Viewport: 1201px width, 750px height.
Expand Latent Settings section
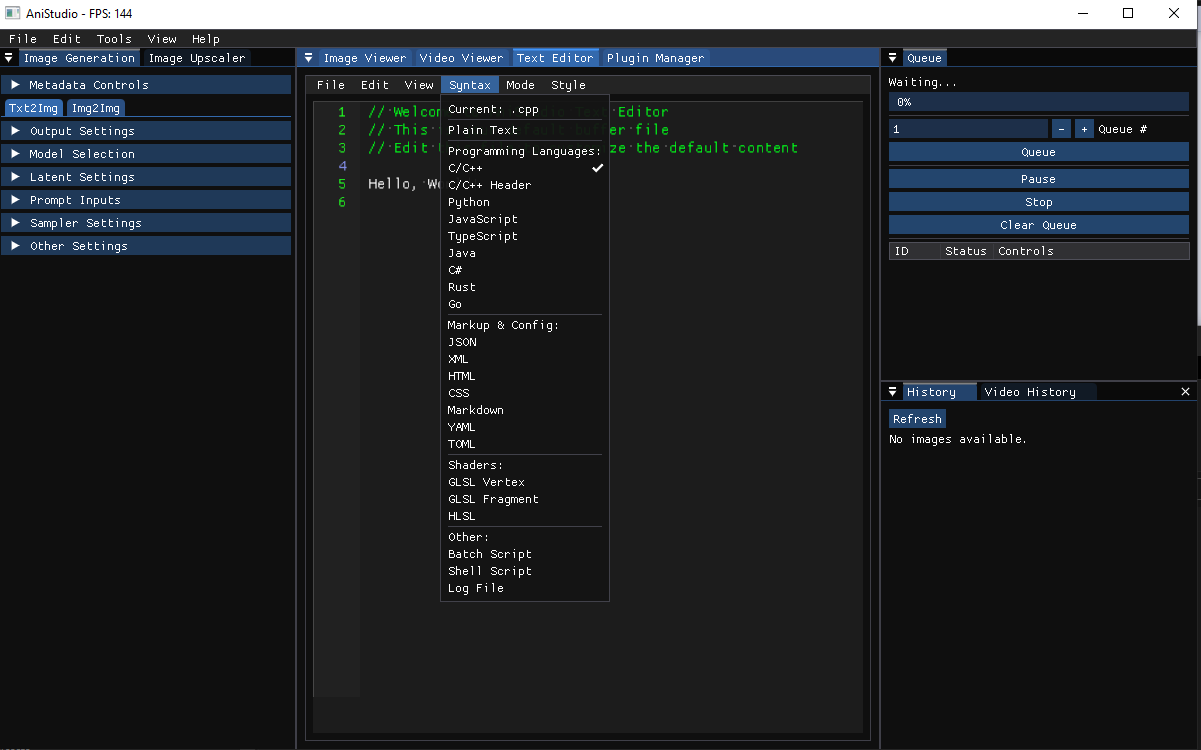pyautogui.click(x=146, y=177)
